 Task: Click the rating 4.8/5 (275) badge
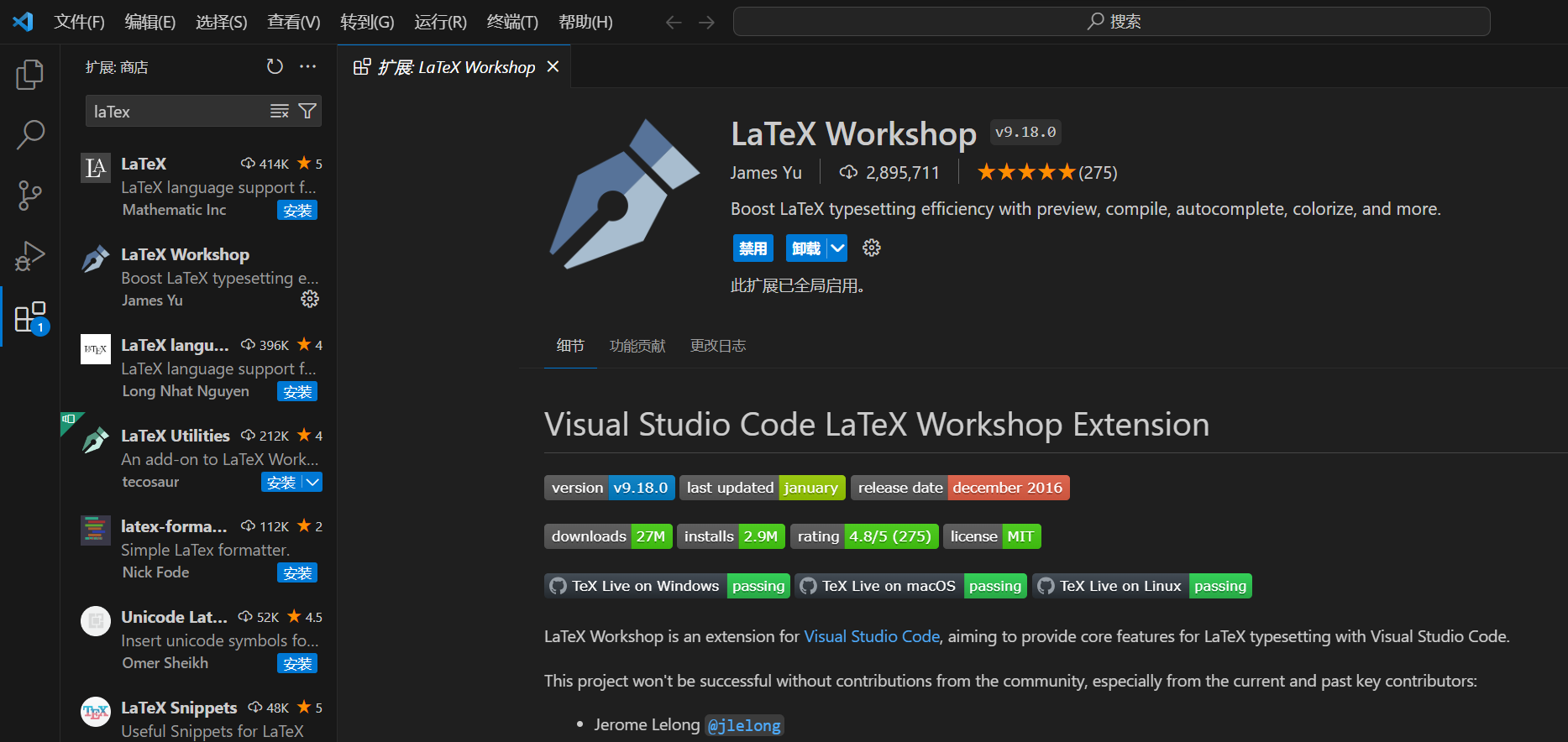(864, 536)
